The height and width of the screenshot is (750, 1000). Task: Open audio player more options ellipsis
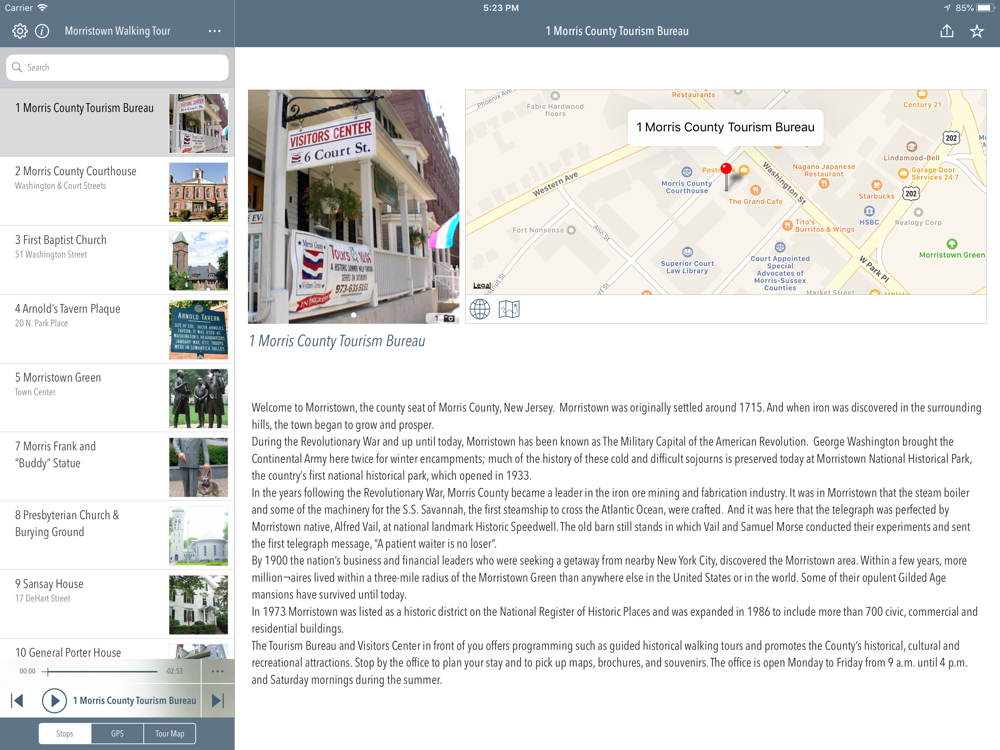pyautogui.click(x=217, y=671)
